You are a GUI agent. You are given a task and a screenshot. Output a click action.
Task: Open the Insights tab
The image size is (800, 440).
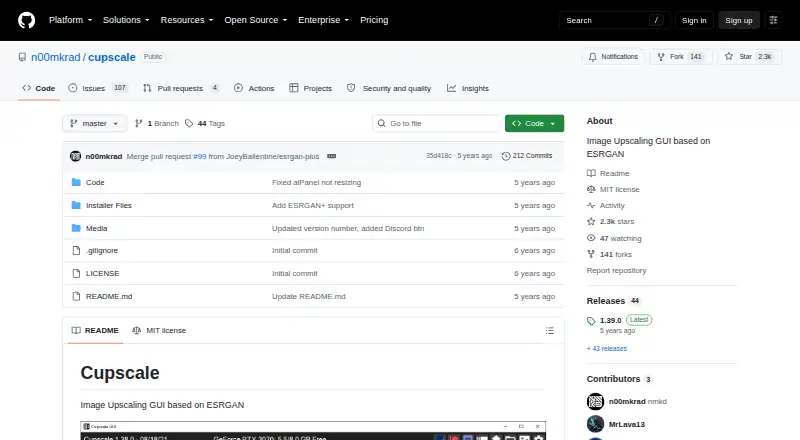pos(468,88)
